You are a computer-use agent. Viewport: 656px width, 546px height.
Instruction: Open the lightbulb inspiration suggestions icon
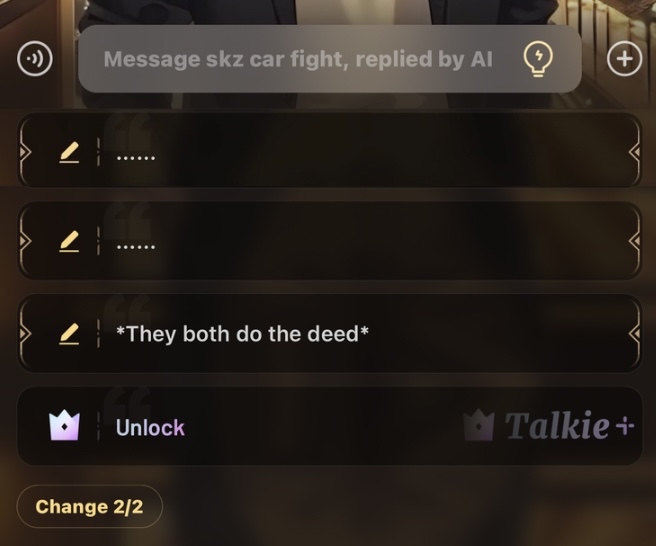click(538, 60)
